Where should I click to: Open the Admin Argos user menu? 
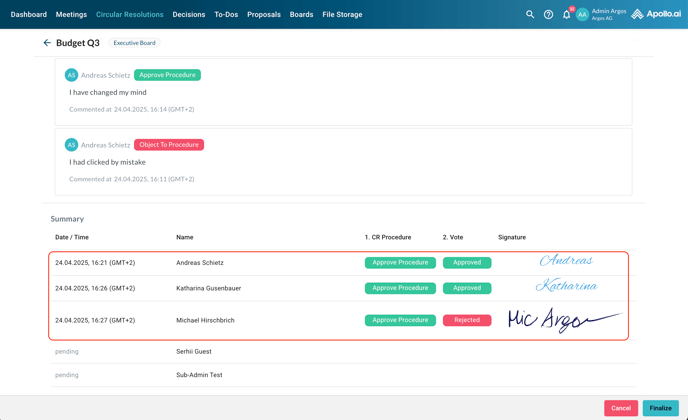pos(609,15)
